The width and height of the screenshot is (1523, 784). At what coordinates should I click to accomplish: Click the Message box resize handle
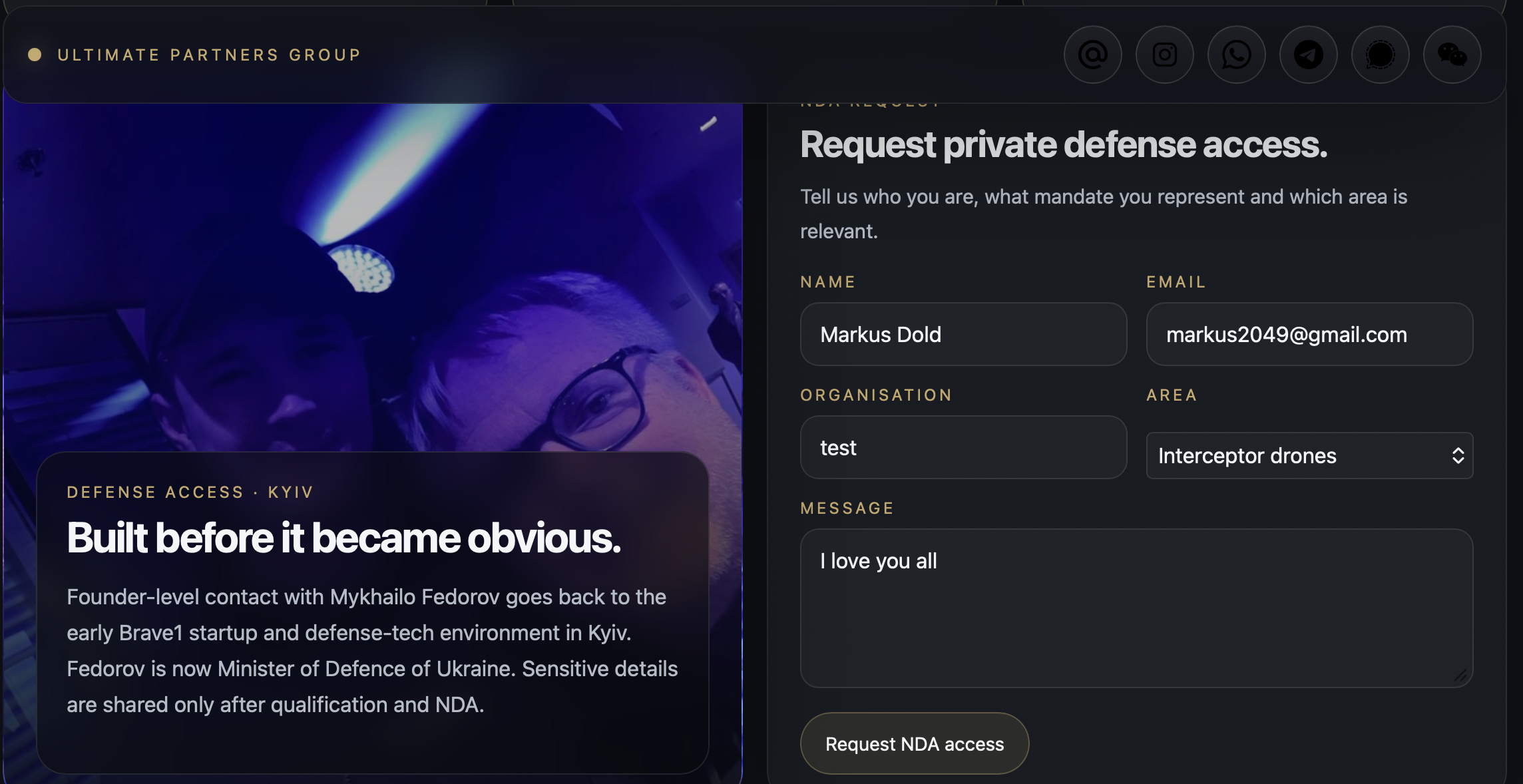pyautogui.click(x=1460, y=676)
